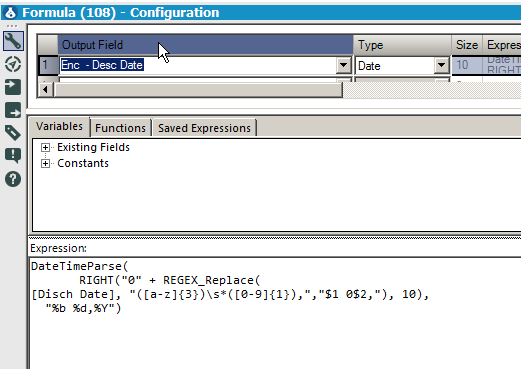This screenshot has width=521, height=369.
Task: Open the Output Field name dropdown arrow
Action: click(344, 65)
